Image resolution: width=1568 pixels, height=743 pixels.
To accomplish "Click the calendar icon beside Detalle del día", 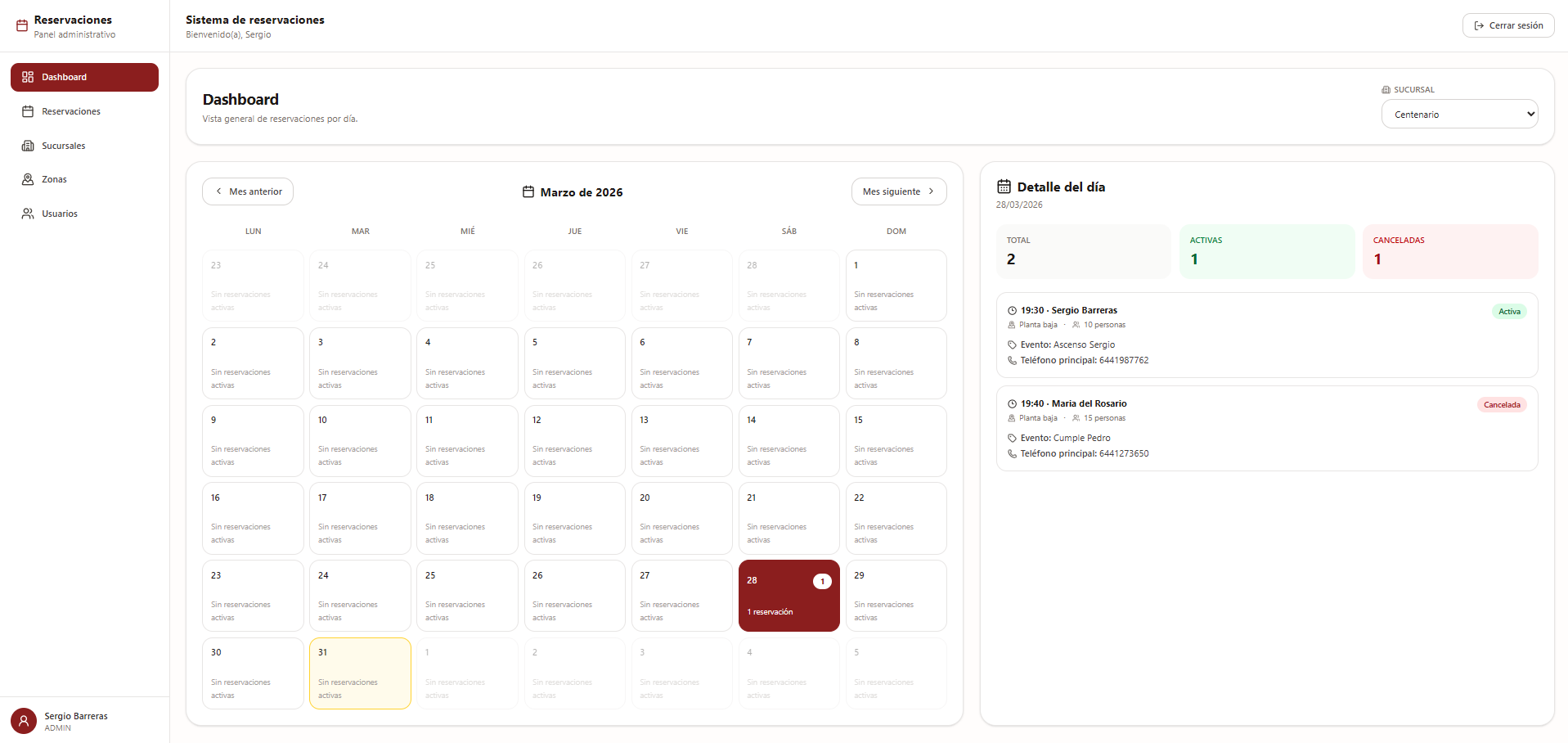I will tap(1004, 187).
